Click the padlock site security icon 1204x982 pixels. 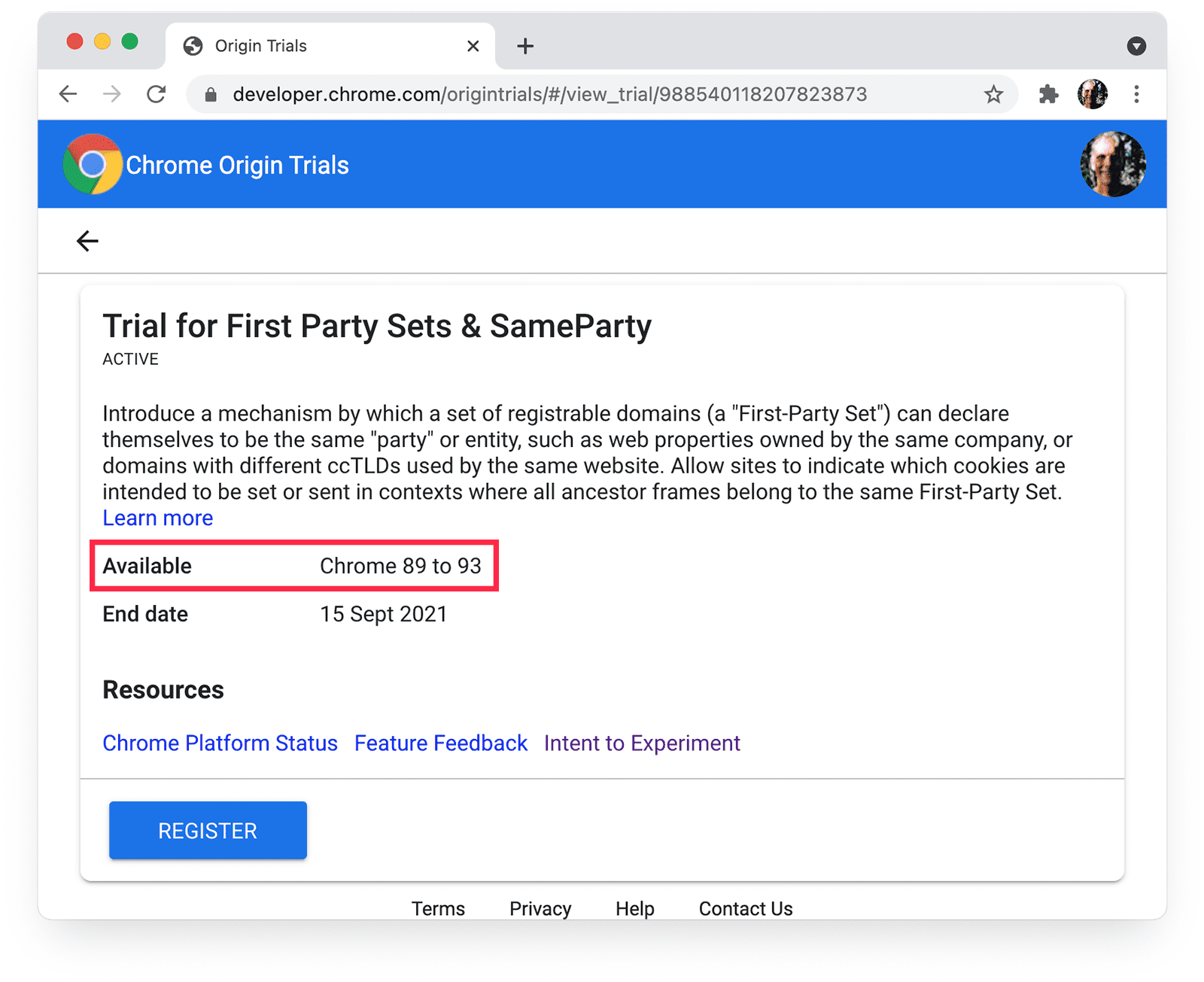click(x=210, y=94)
